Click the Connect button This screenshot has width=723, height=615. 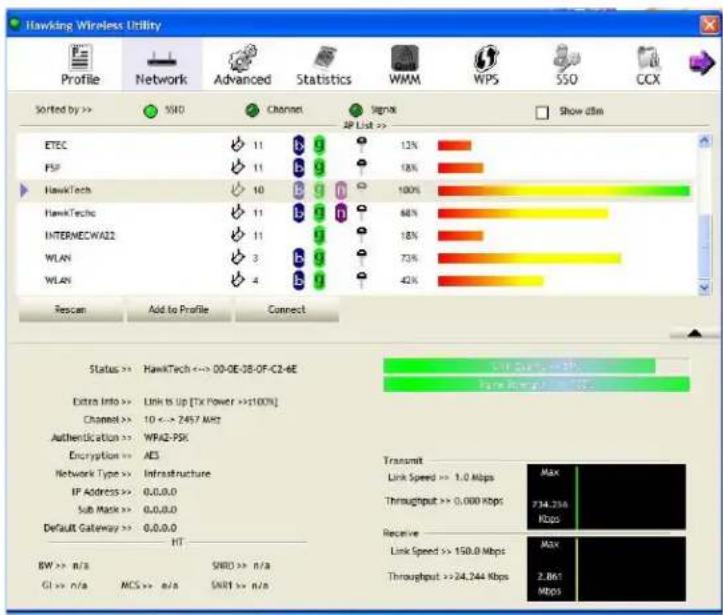click(287, 309)
